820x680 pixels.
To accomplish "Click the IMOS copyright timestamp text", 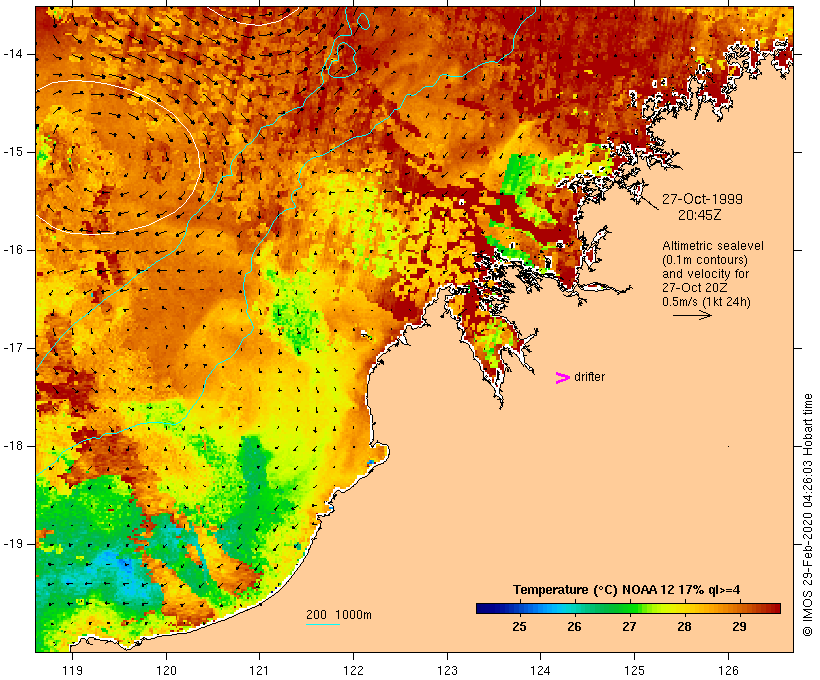I will coord(807,515).
